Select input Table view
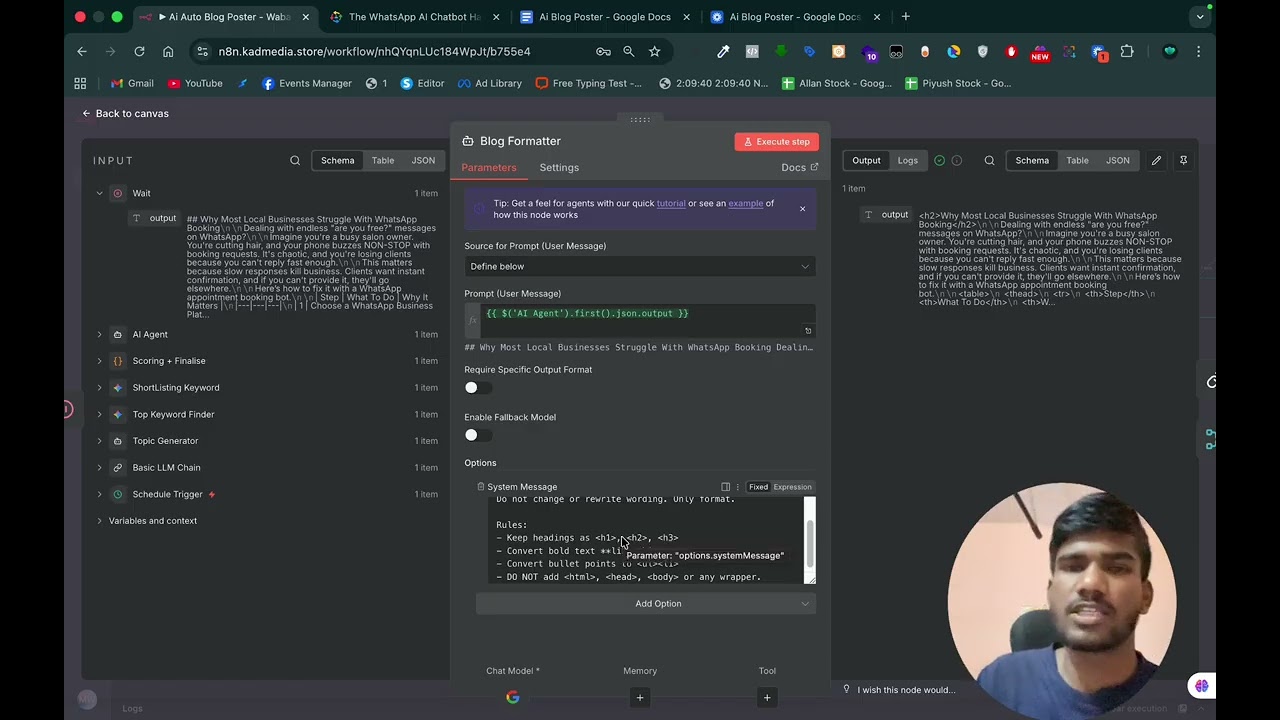Screen dimensions: 1280x720 [383, 160]
